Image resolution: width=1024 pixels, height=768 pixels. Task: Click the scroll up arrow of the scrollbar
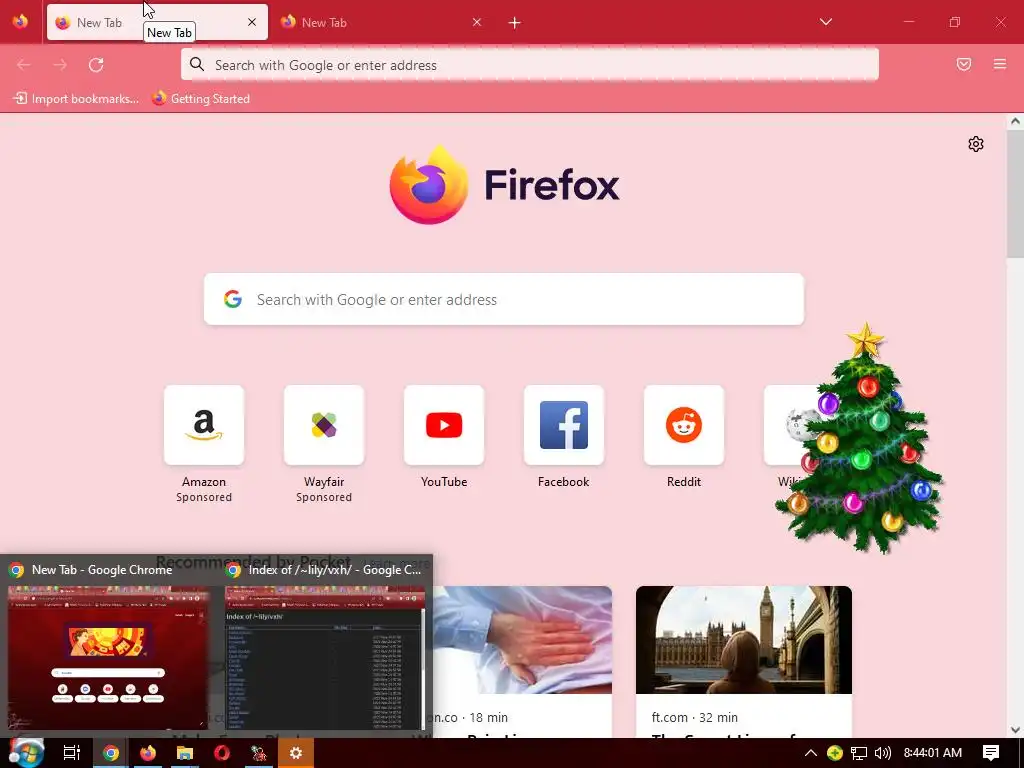tap(1015, 121)
